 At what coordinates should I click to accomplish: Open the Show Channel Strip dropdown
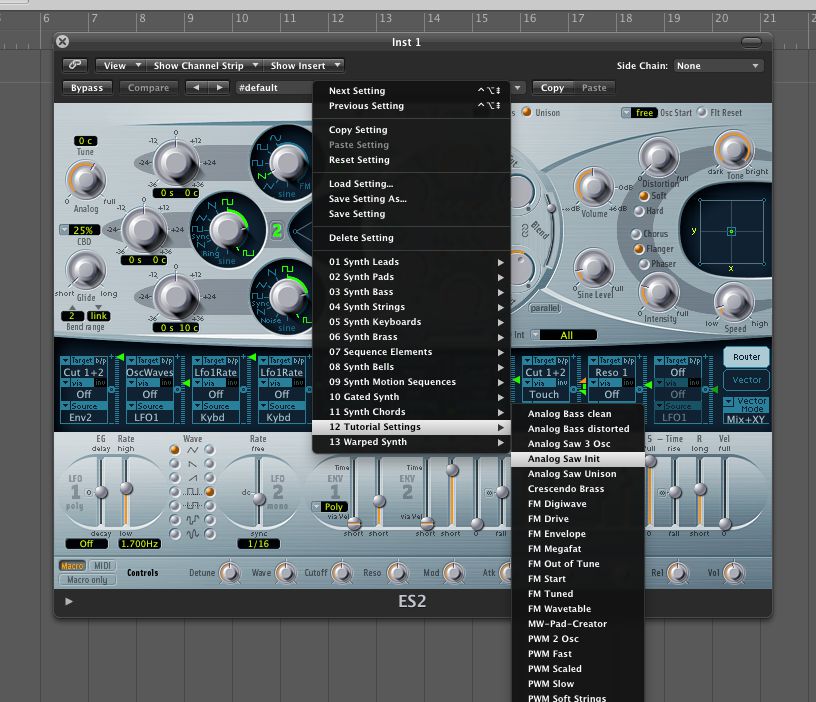click(x=205, y=66)
